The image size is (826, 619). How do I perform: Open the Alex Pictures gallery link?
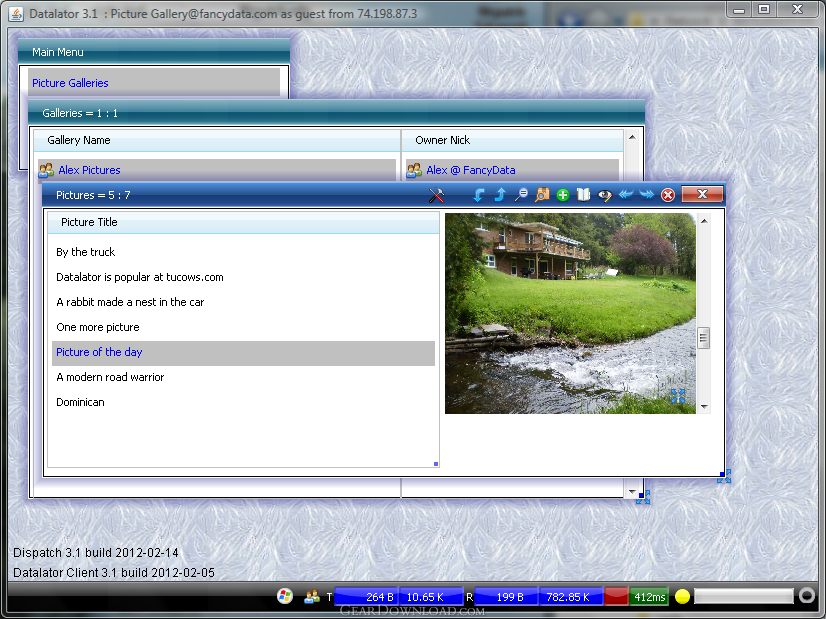click(x=89, y=170)
